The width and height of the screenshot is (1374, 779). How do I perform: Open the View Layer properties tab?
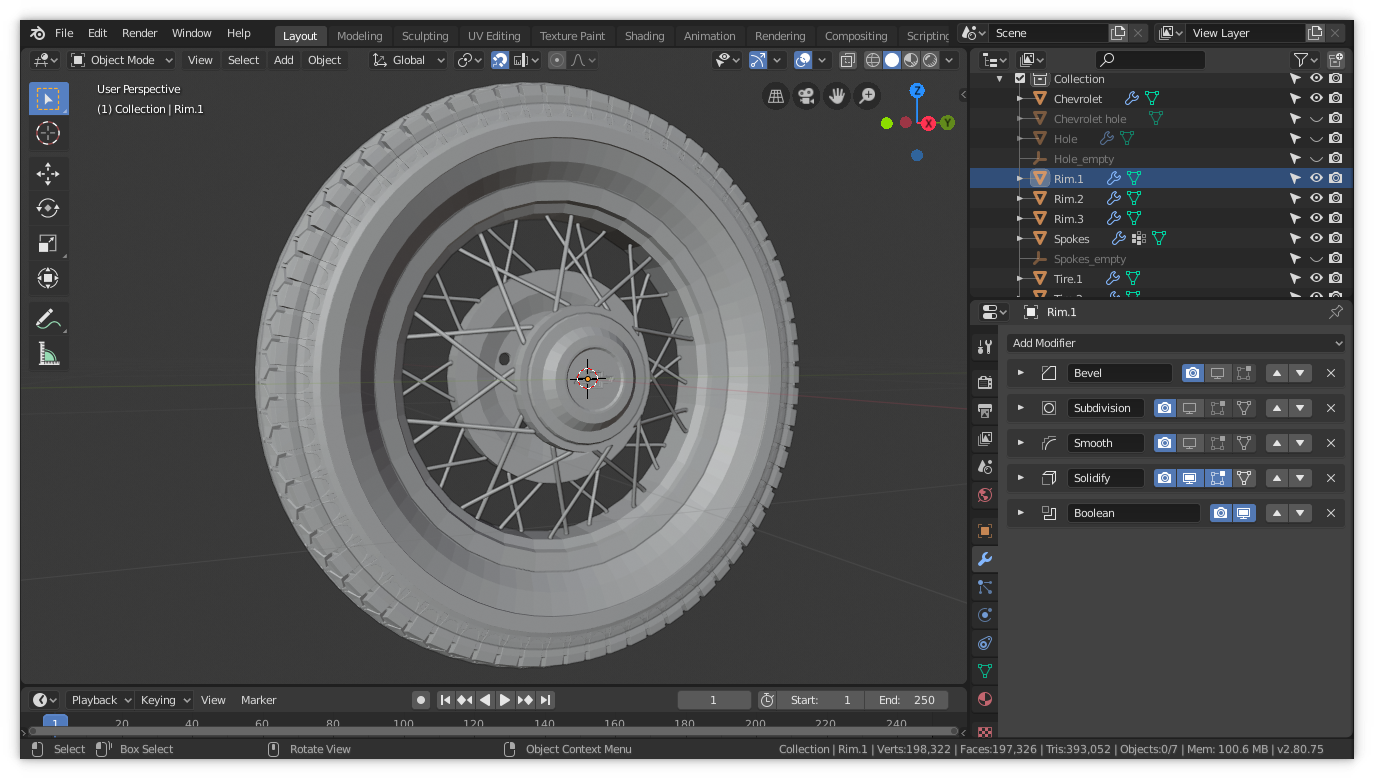(984, 438)
